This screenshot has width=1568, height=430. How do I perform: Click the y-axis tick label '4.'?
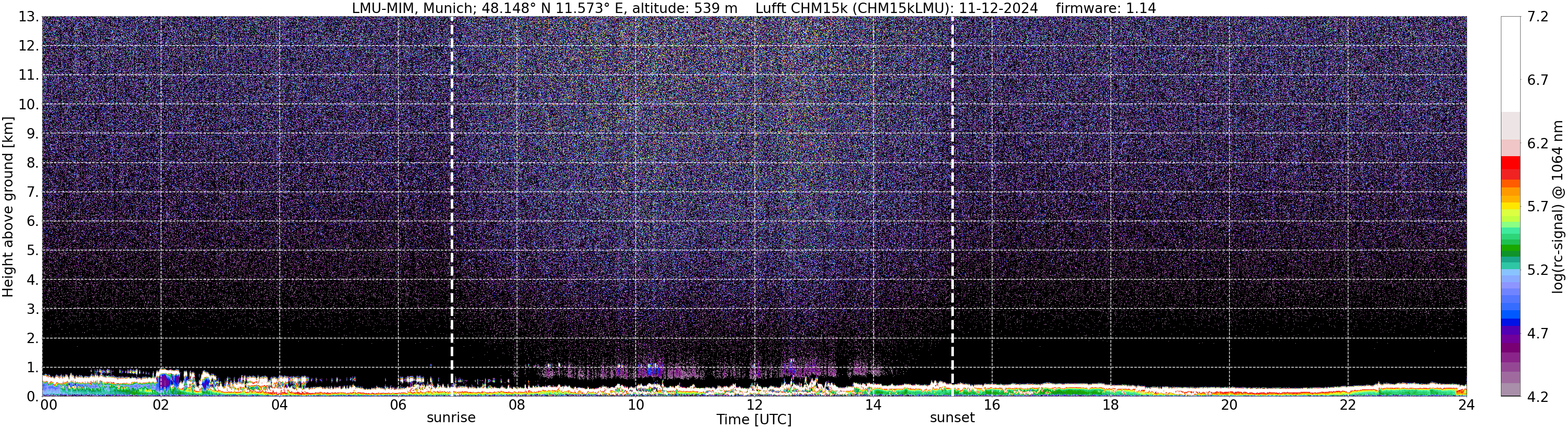33,280
